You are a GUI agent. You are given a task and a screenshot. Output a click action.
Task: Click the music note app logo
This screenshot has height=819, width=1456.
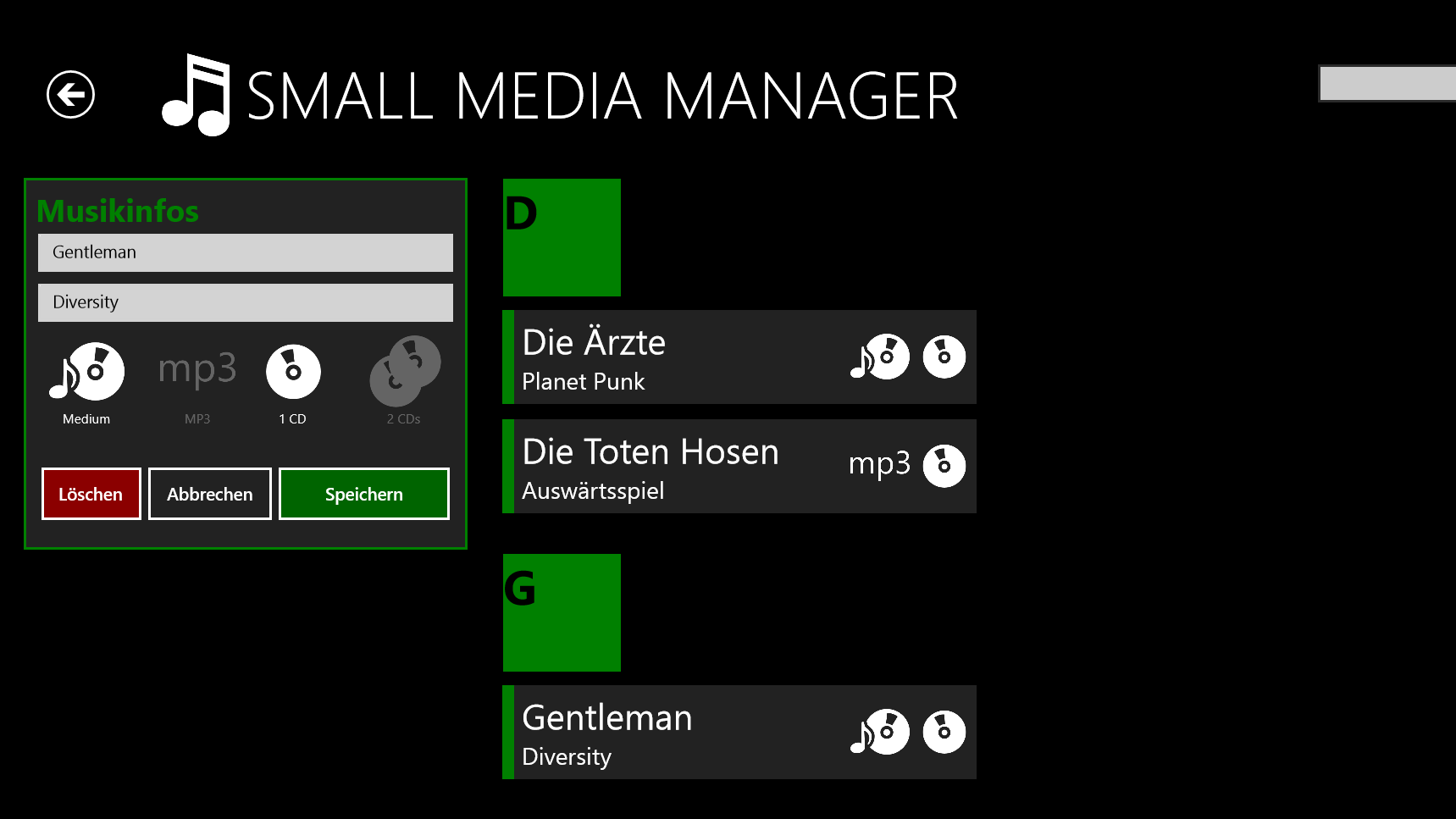[196, 94]
